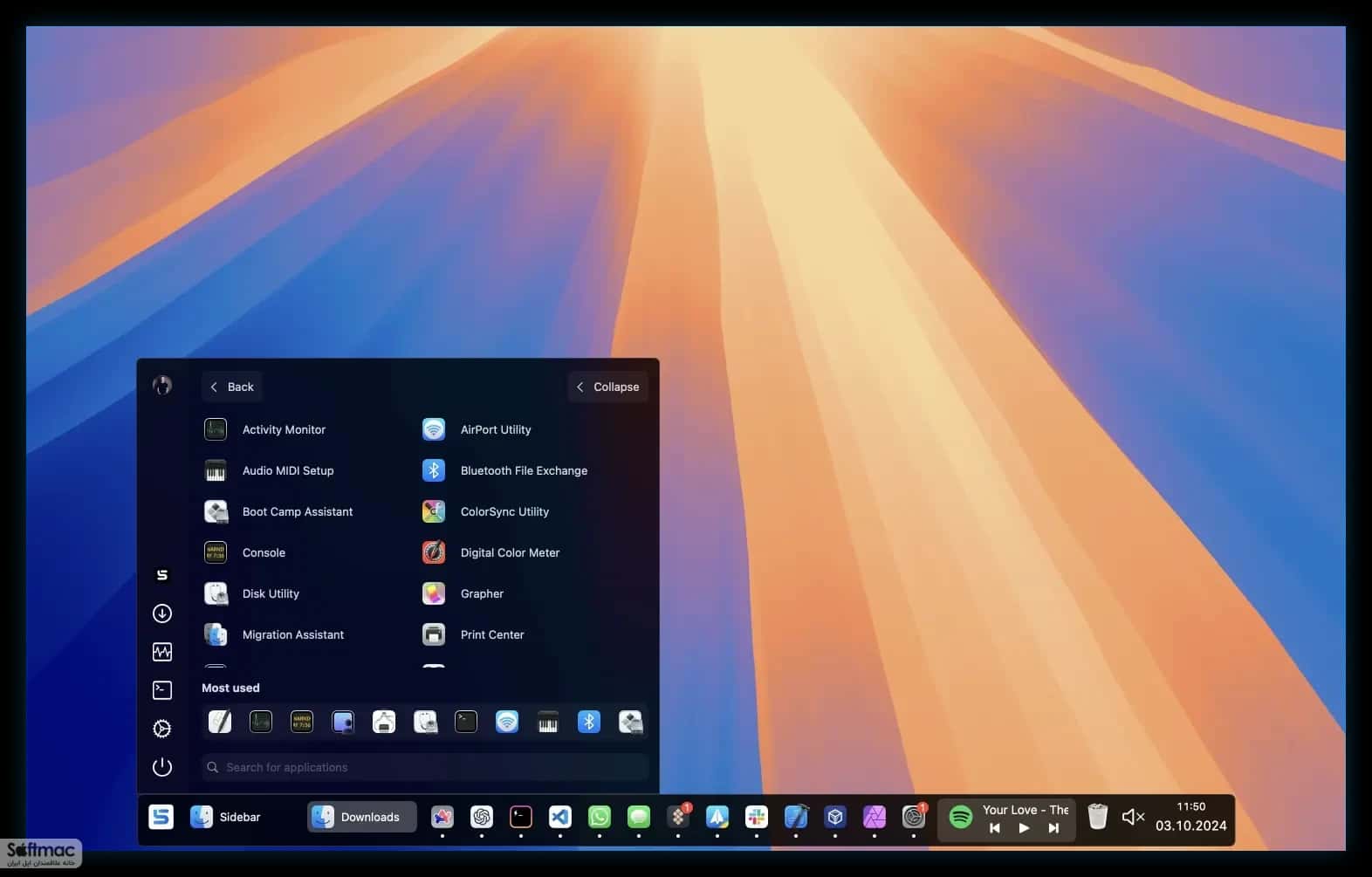Open Spotify from the taskbar player
Screen dimensions: 1372x877
961,818
